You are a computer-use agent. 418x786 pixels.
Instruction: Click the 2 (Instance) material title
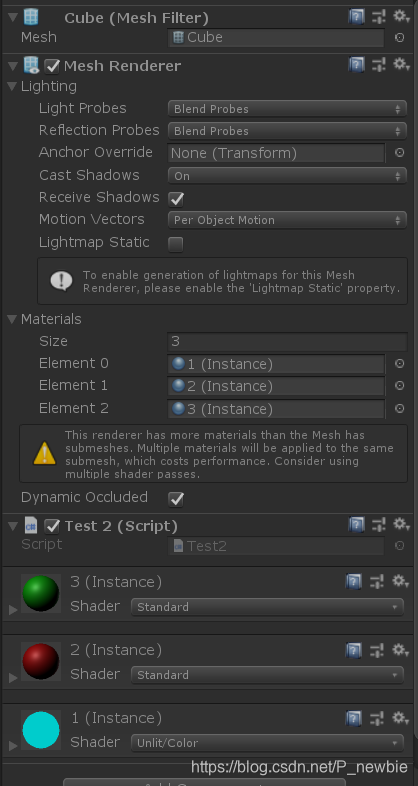coord(116,650)
